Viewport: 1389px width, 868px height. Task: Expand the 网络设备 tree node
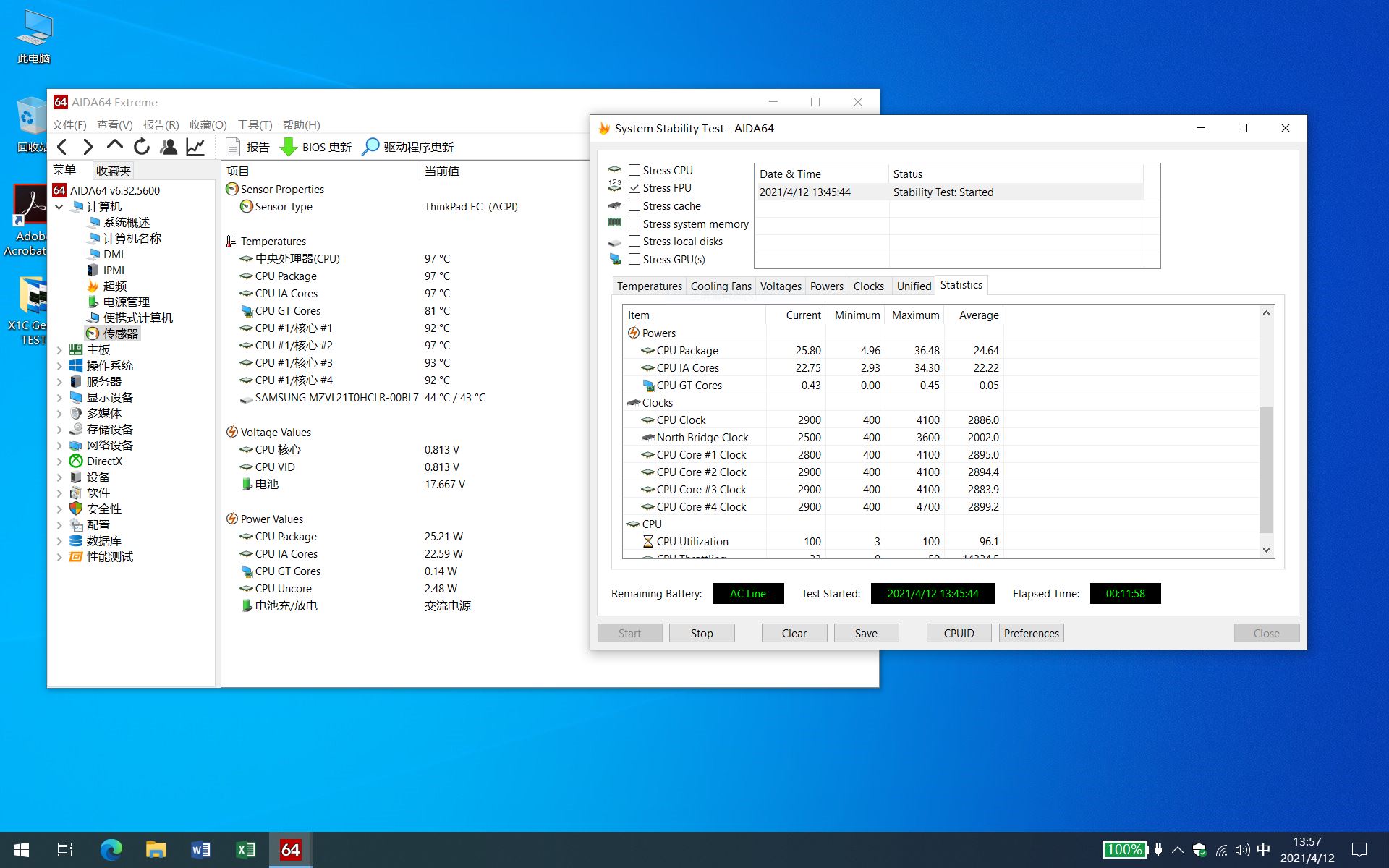coord(59,446)
